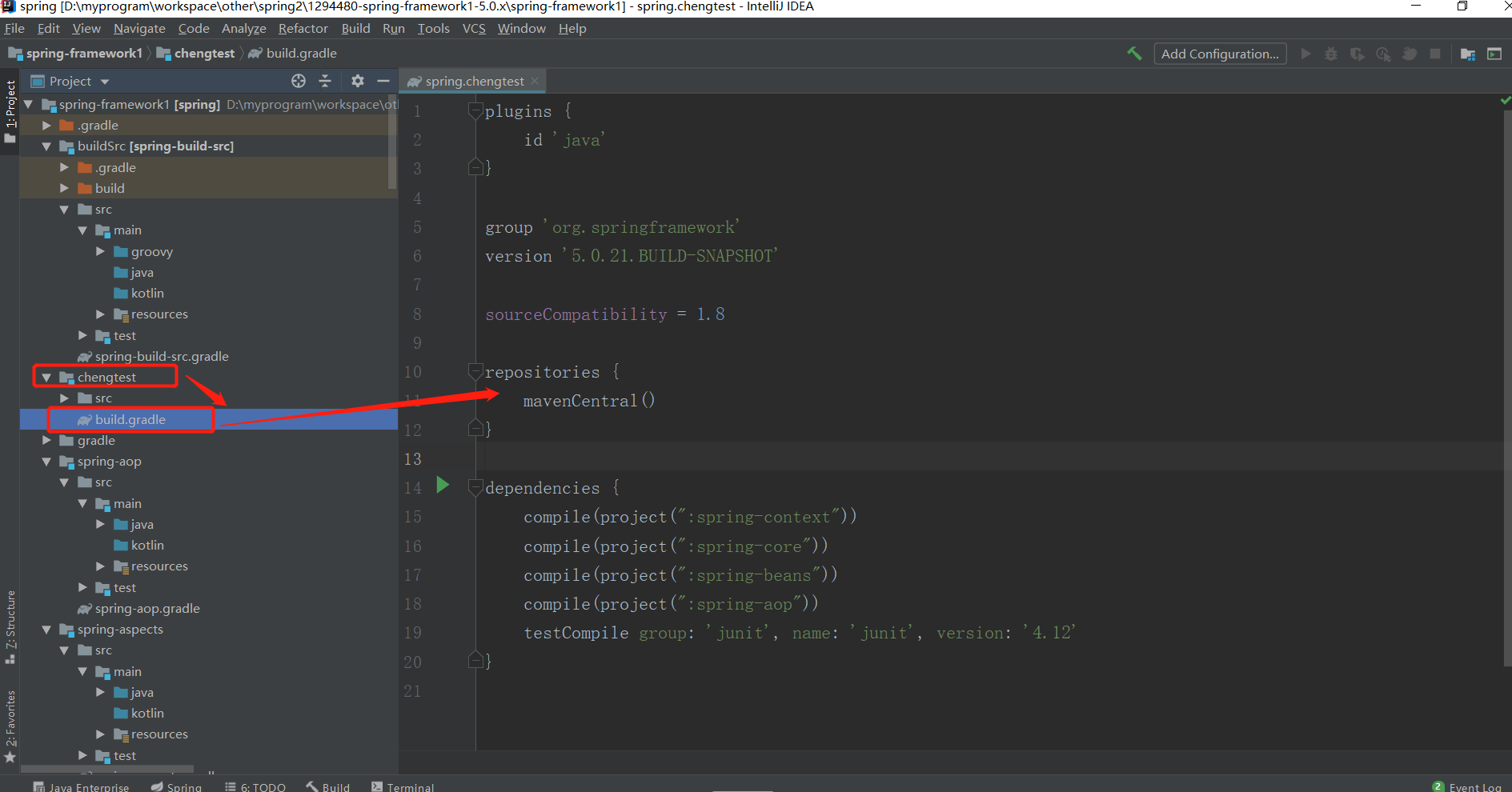Close the spring.chengtest tab

coord(535,81)
